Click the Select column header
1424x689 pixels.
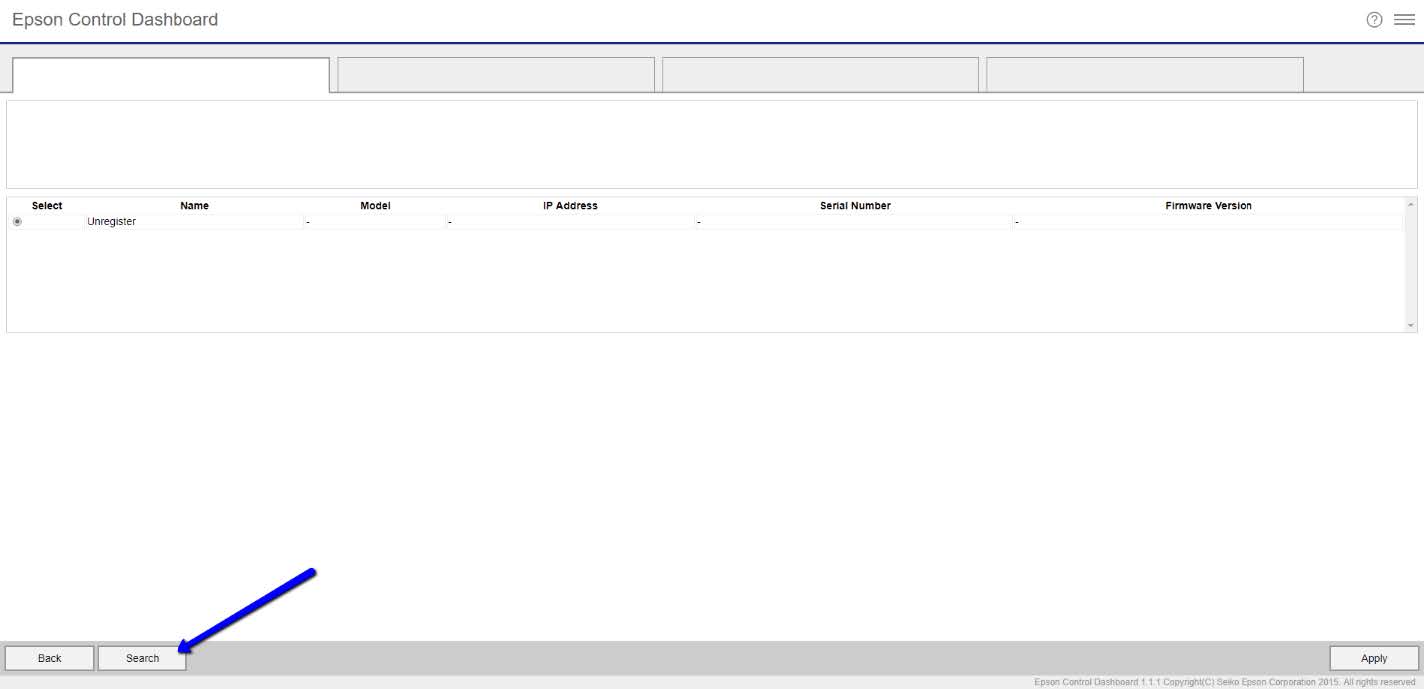click(47, 206)
